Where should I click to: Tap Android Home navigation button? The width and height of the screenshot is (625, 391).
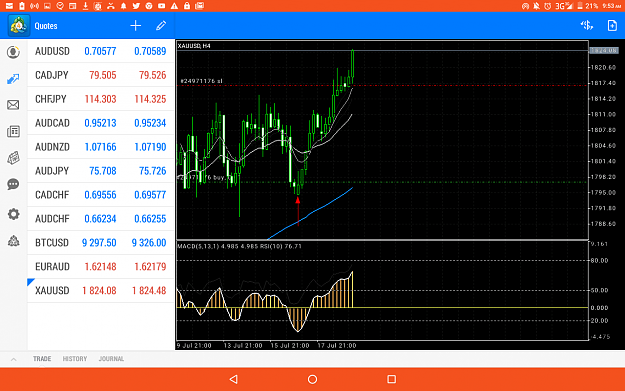point(312,379)
